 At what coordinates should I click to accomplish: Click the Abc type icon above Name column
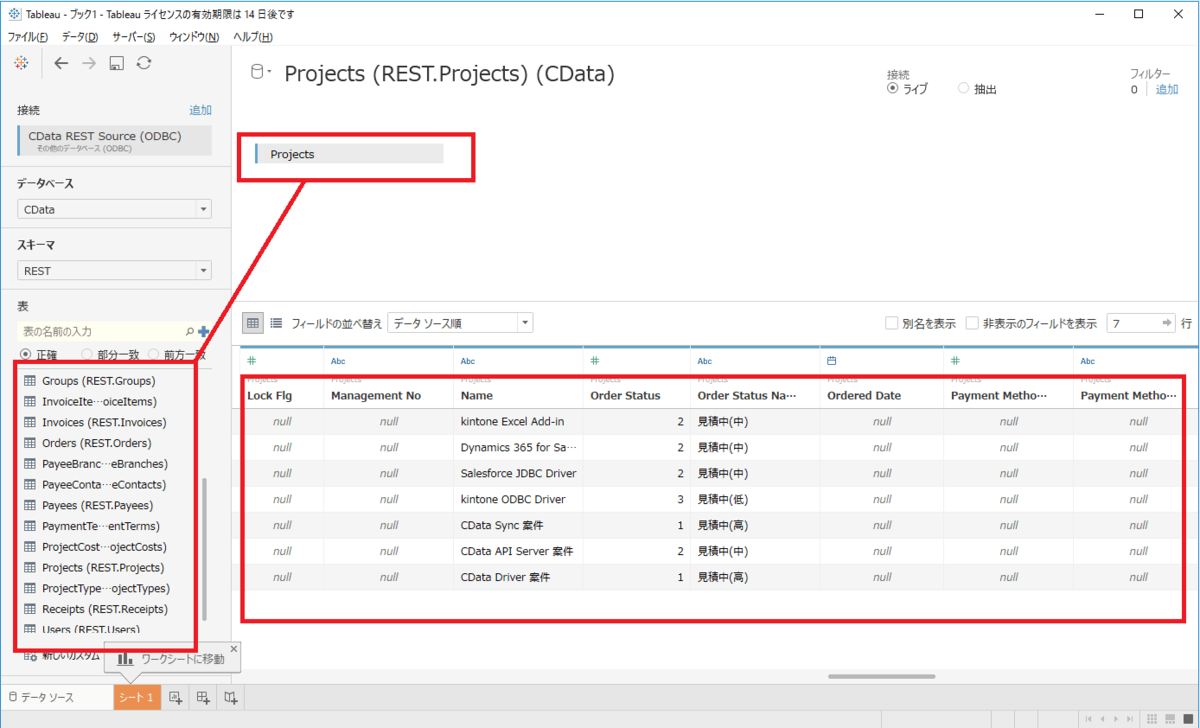click(468, 361)
